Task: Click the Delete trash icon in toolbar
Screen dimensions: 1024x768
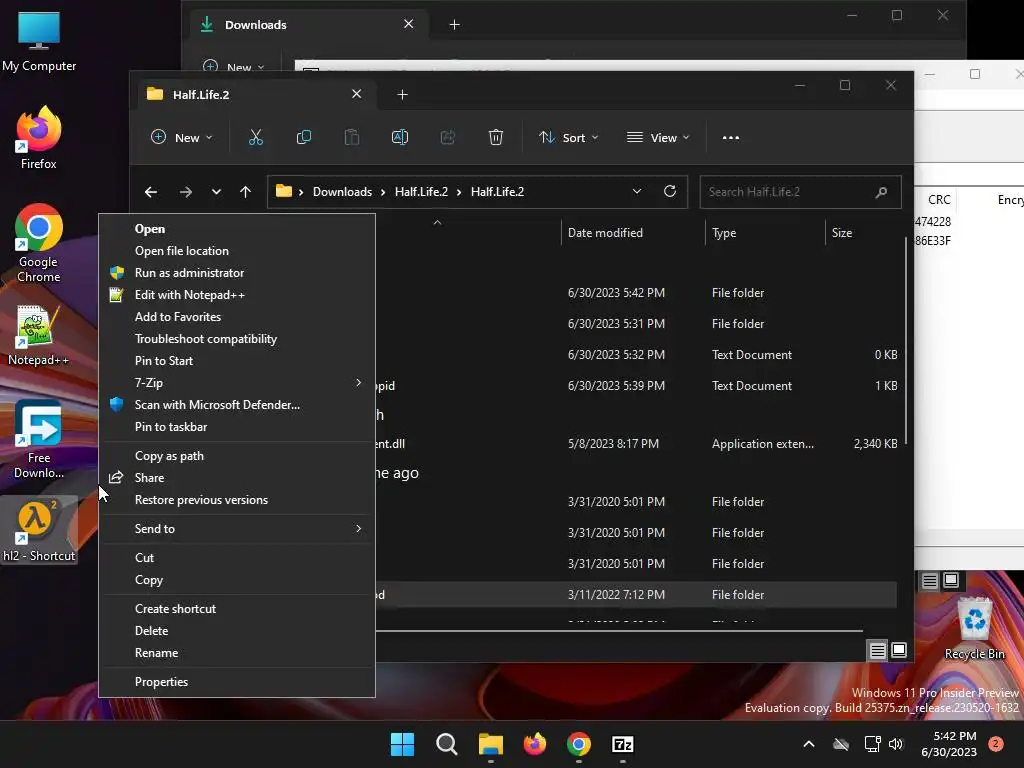Action: coord(496,137)
